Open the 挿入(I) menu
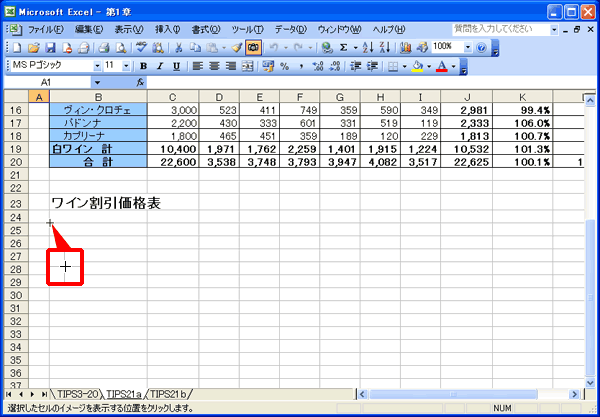 coord(167,29)
